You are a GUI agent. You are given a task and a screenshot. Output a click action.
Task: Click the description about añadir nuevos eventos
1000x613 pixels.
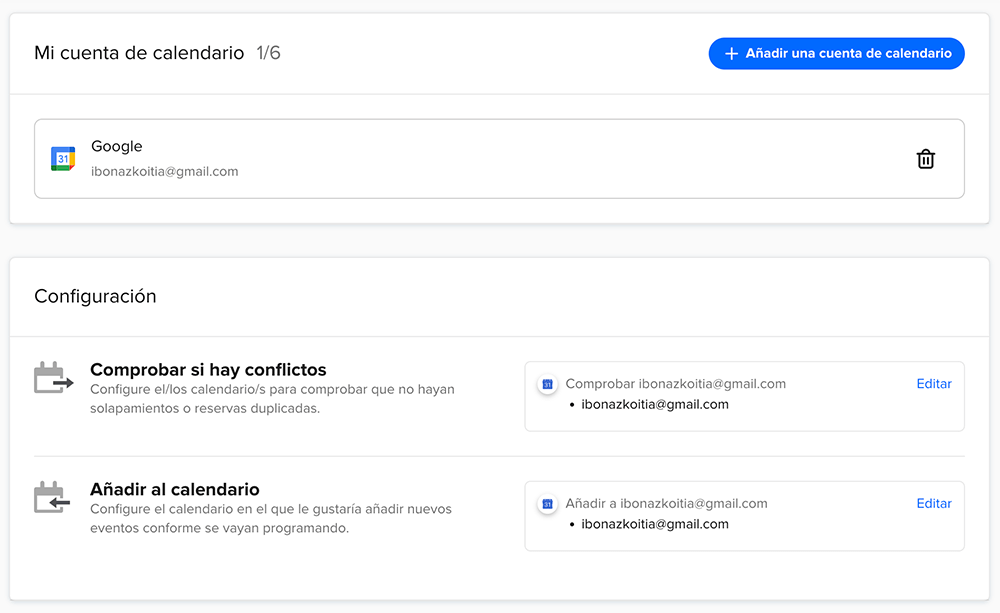(x=271, y=519)
